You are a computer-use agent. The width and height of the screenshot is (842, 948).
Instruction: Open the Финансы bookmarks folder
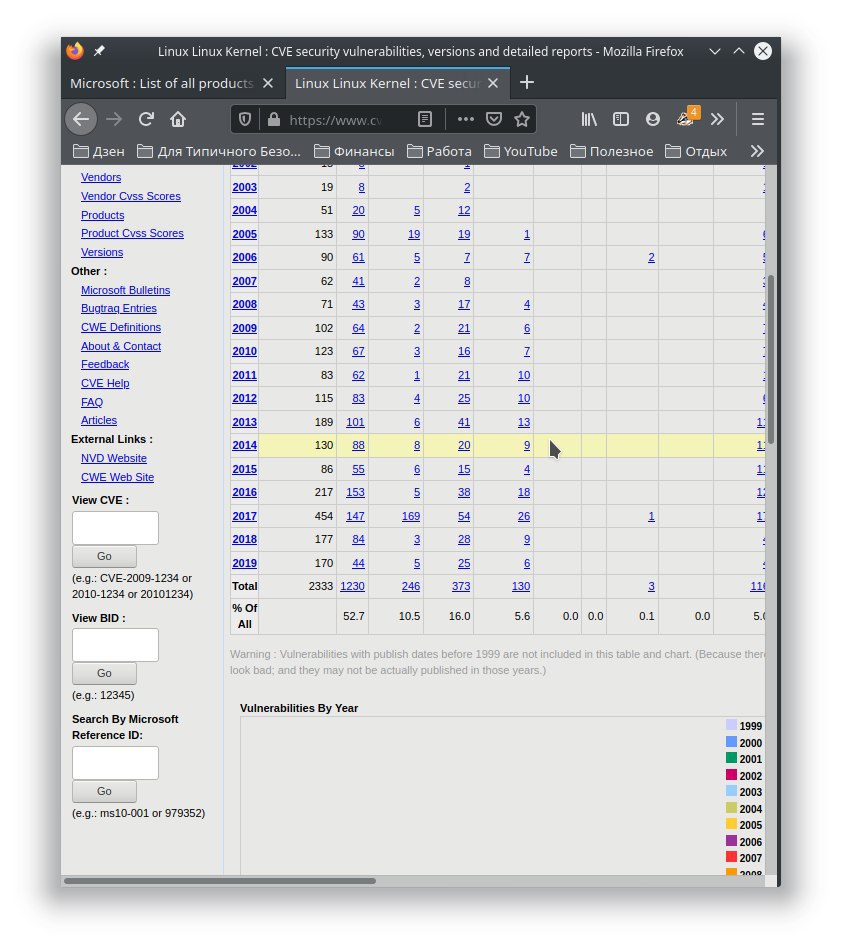point(354,151)
